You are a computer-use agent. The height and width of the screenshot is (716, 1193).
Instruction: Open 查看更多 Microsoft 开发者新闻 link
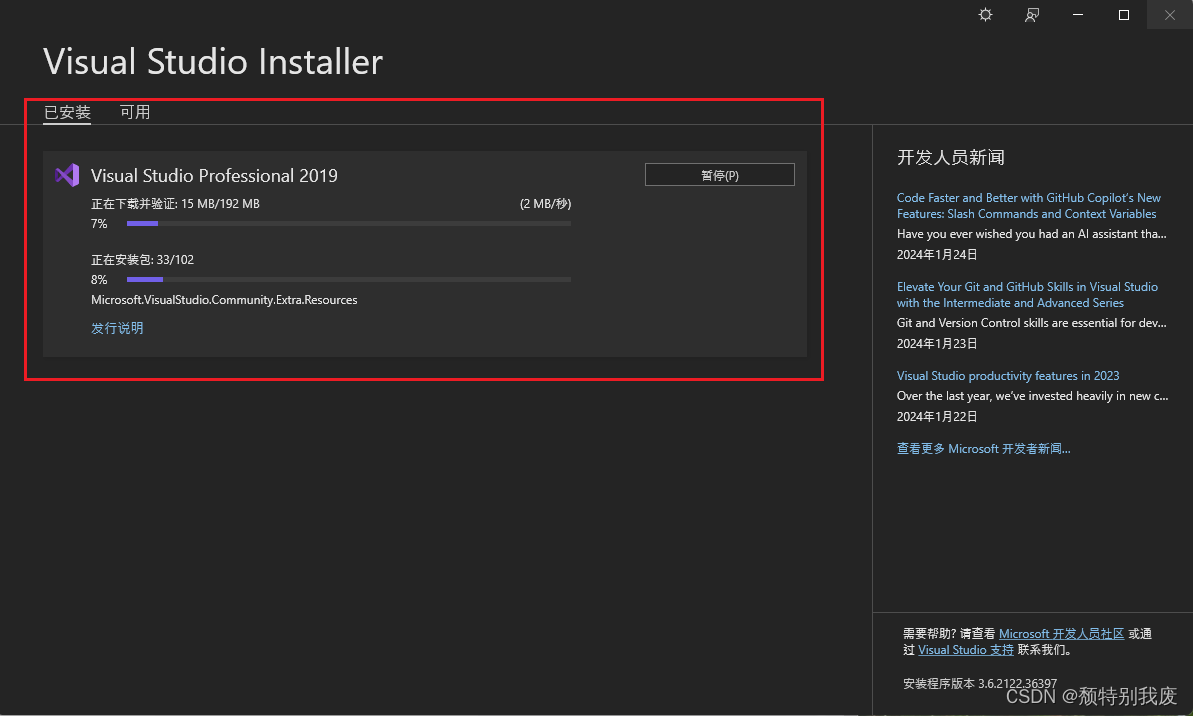(983, 449)
